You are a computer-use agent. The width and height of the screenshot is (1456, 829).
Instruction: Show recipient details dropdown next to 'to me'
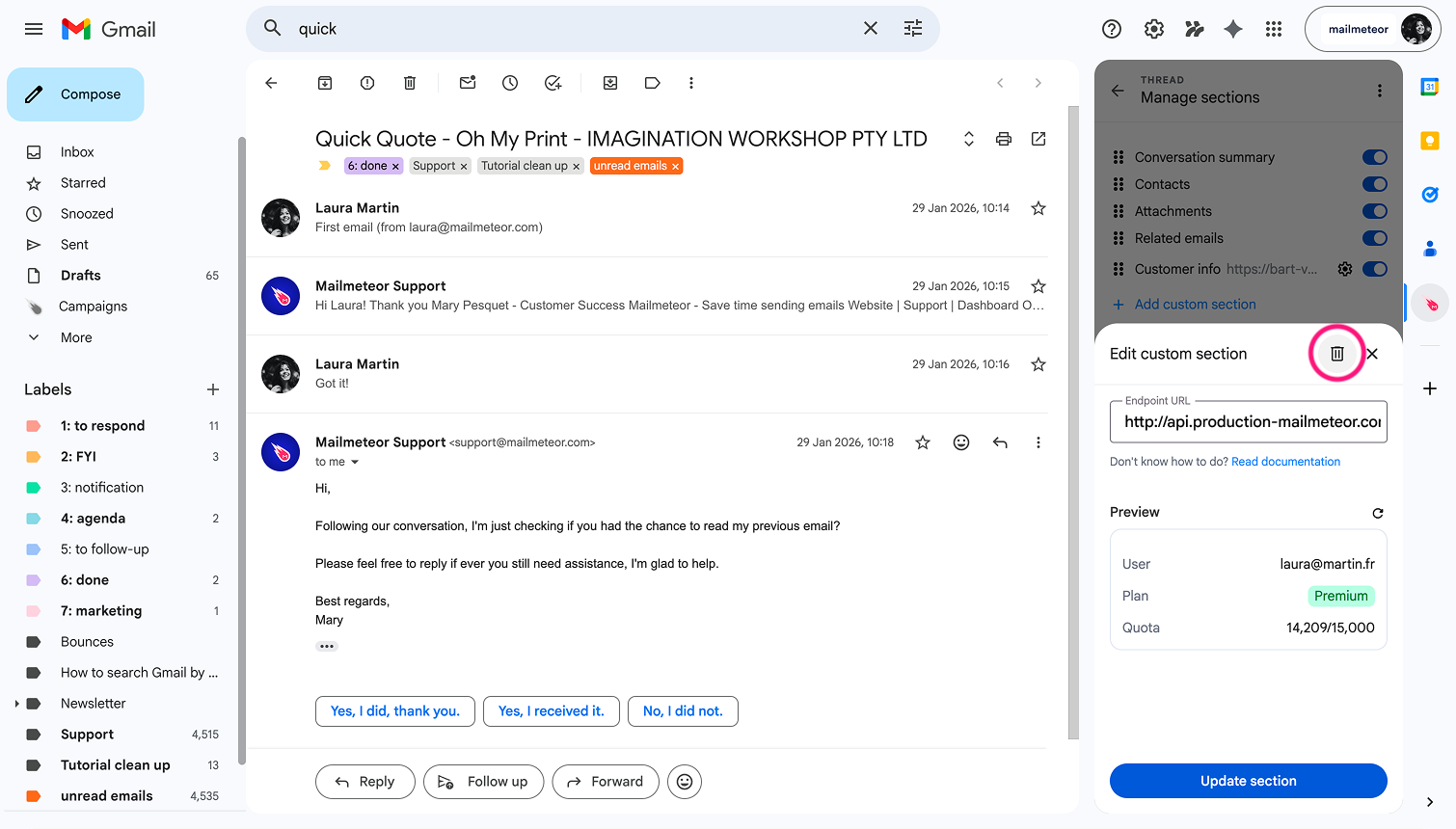pos(355,463)
